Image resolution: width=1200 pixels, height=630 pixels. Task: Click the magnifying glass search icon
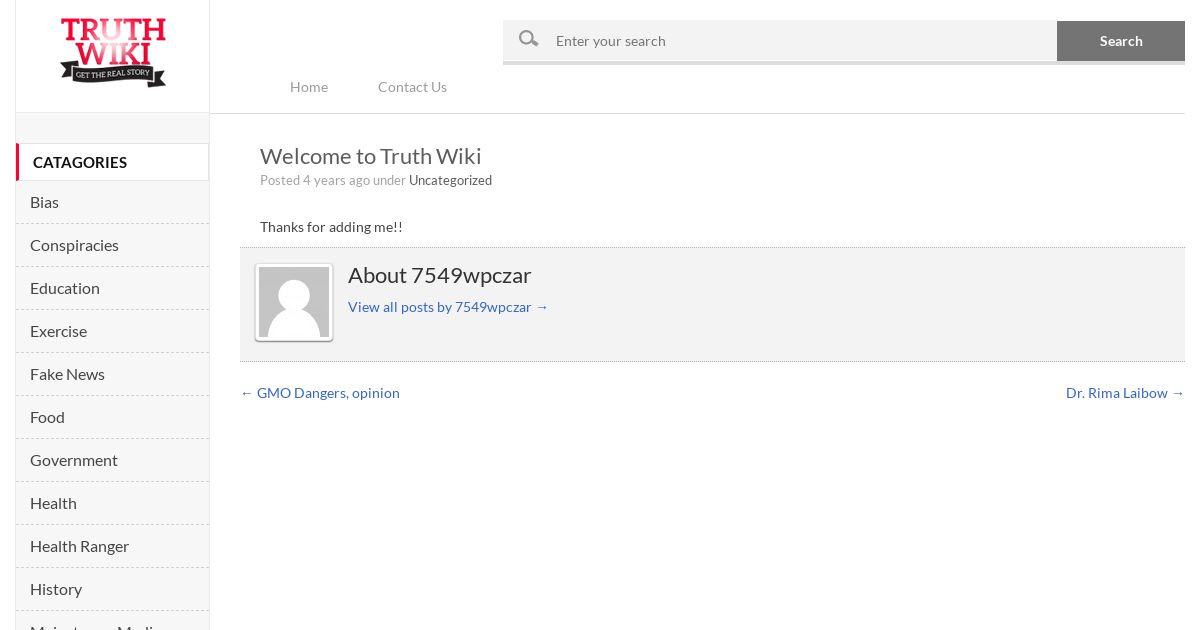[529, 39]
